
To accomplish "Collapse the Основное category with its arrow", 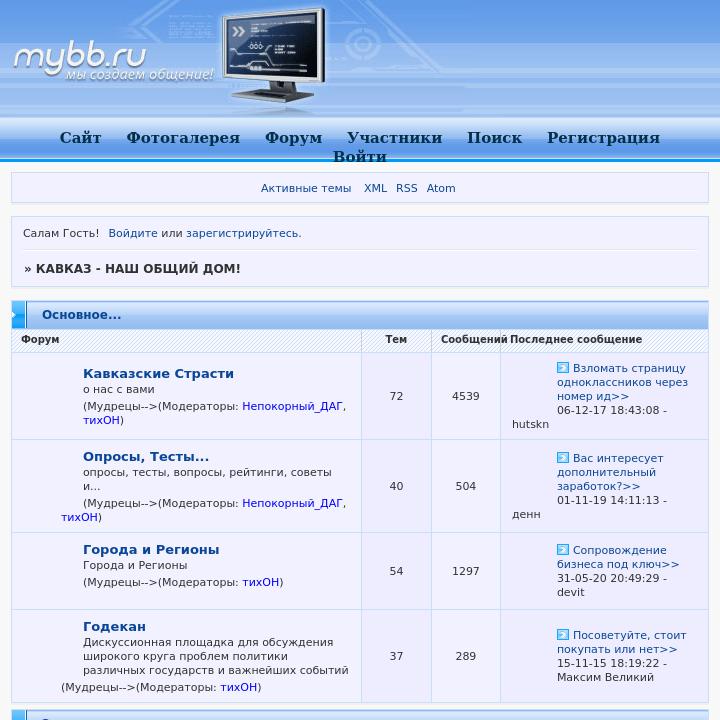I will pyautogui.click(x=18, y=315).
